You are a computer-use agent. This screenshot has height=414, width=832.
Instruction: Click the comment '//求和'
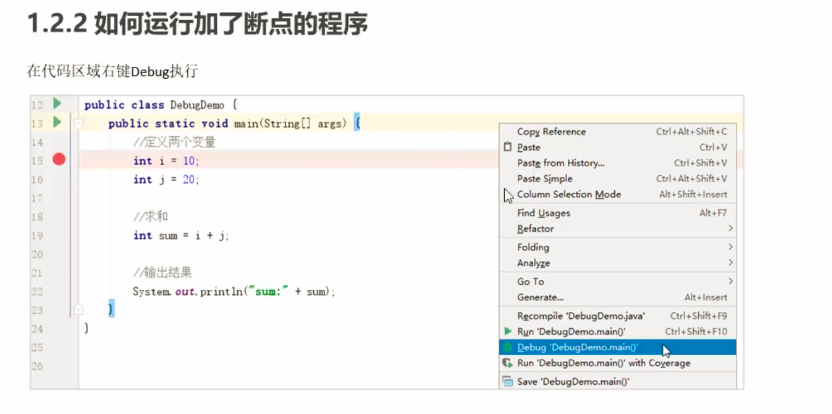151,217
